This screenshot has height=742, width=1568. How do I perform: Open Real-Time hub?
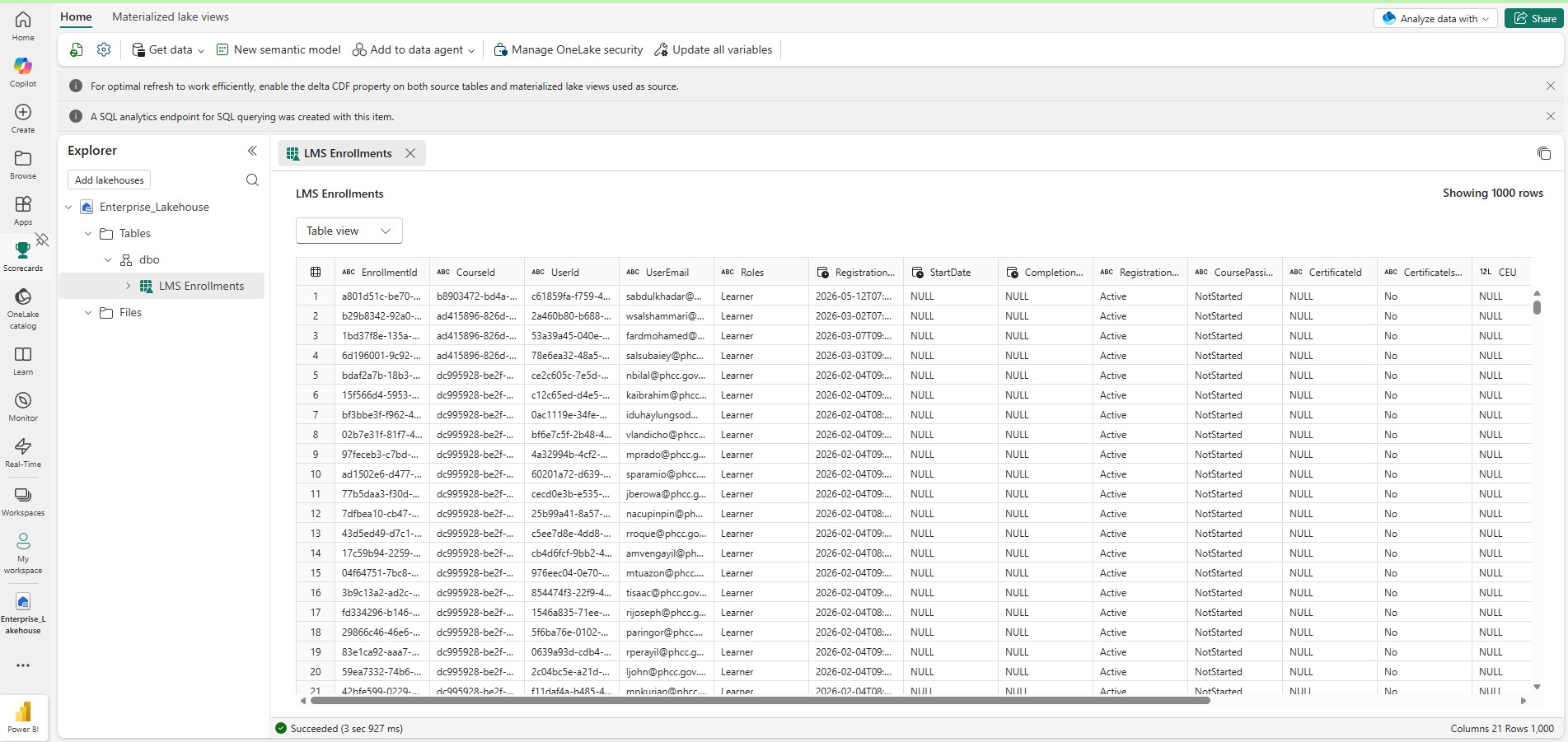click(x=23, y=452)
